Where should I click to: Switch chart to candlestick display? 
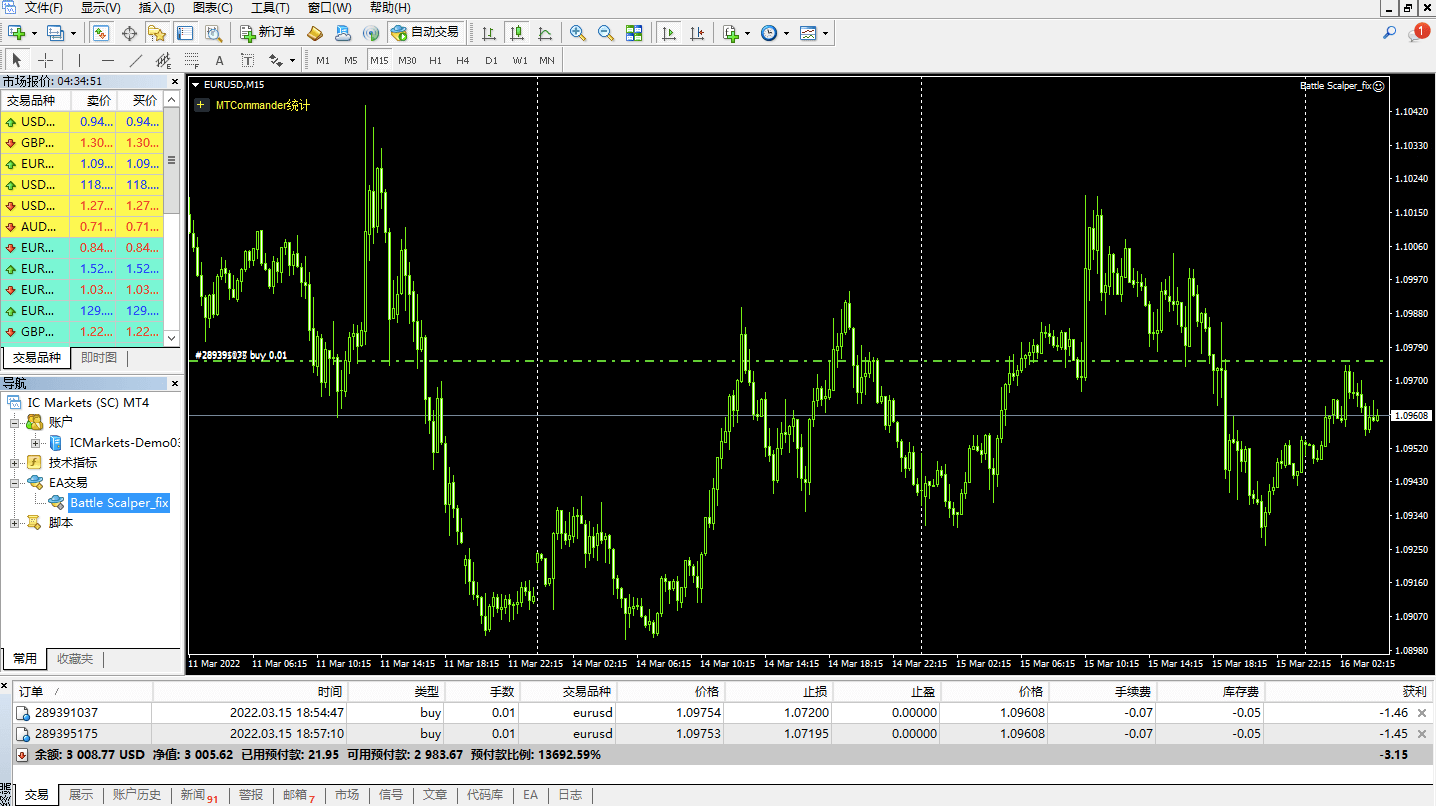(x=517, y=32)
